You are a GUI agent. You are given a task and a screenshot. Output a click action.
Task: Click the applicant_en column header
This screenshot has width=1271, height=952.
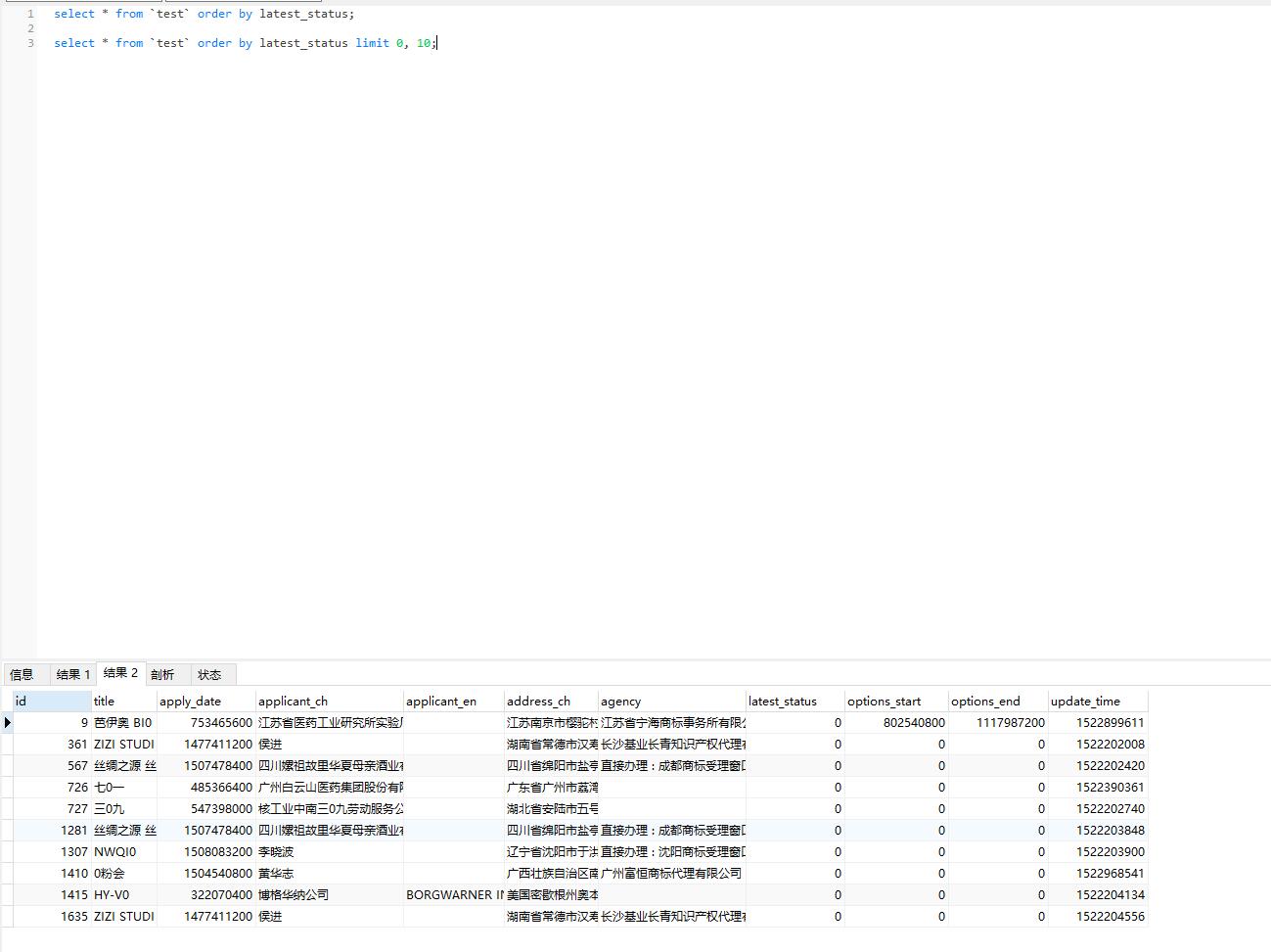454,702
